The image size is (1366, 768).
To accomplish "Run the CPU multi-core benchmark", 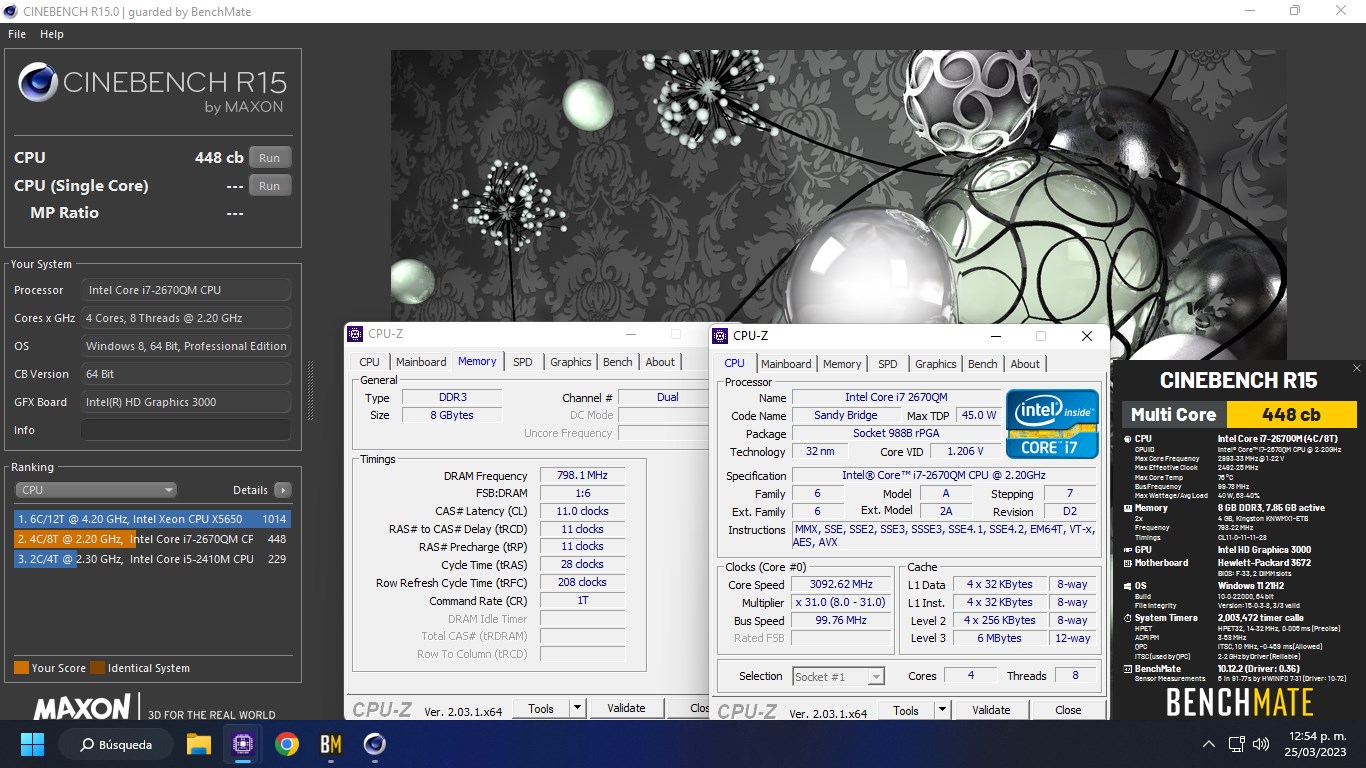I will tap(270, 158).
